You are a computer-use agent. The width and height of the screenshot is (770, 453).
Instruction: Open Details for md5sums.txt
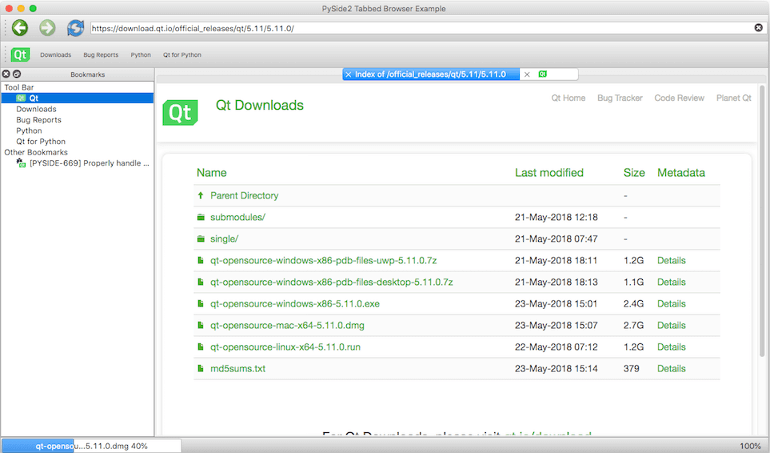(x=671, y=368)
